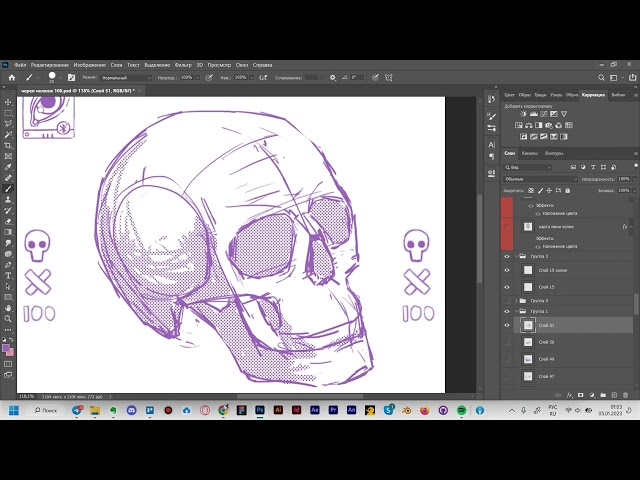Open brush opacity dropdown arrow
This screenshot has height=480, width=640.
coord(198,78)
